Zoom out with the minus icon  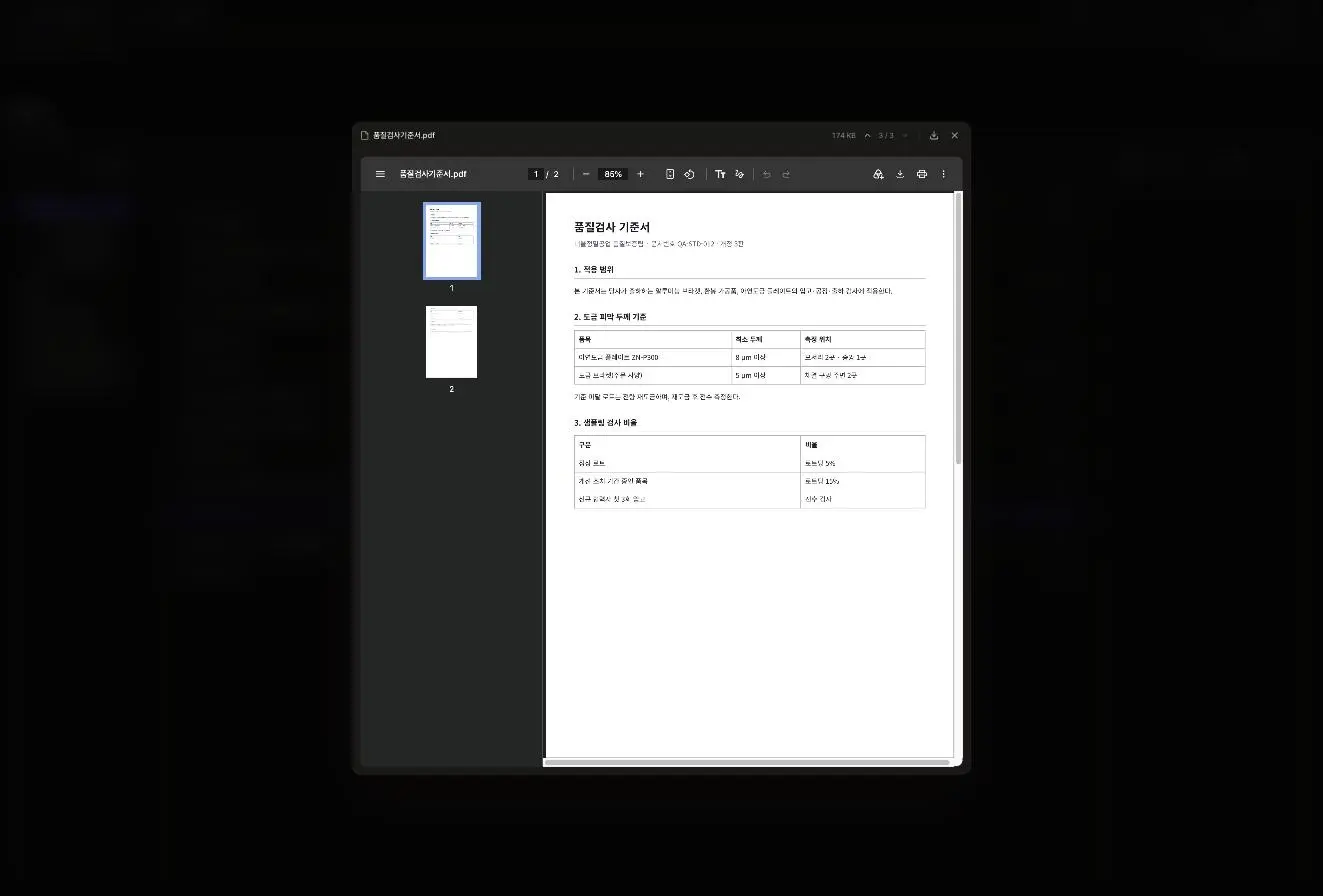click(586, 174)
